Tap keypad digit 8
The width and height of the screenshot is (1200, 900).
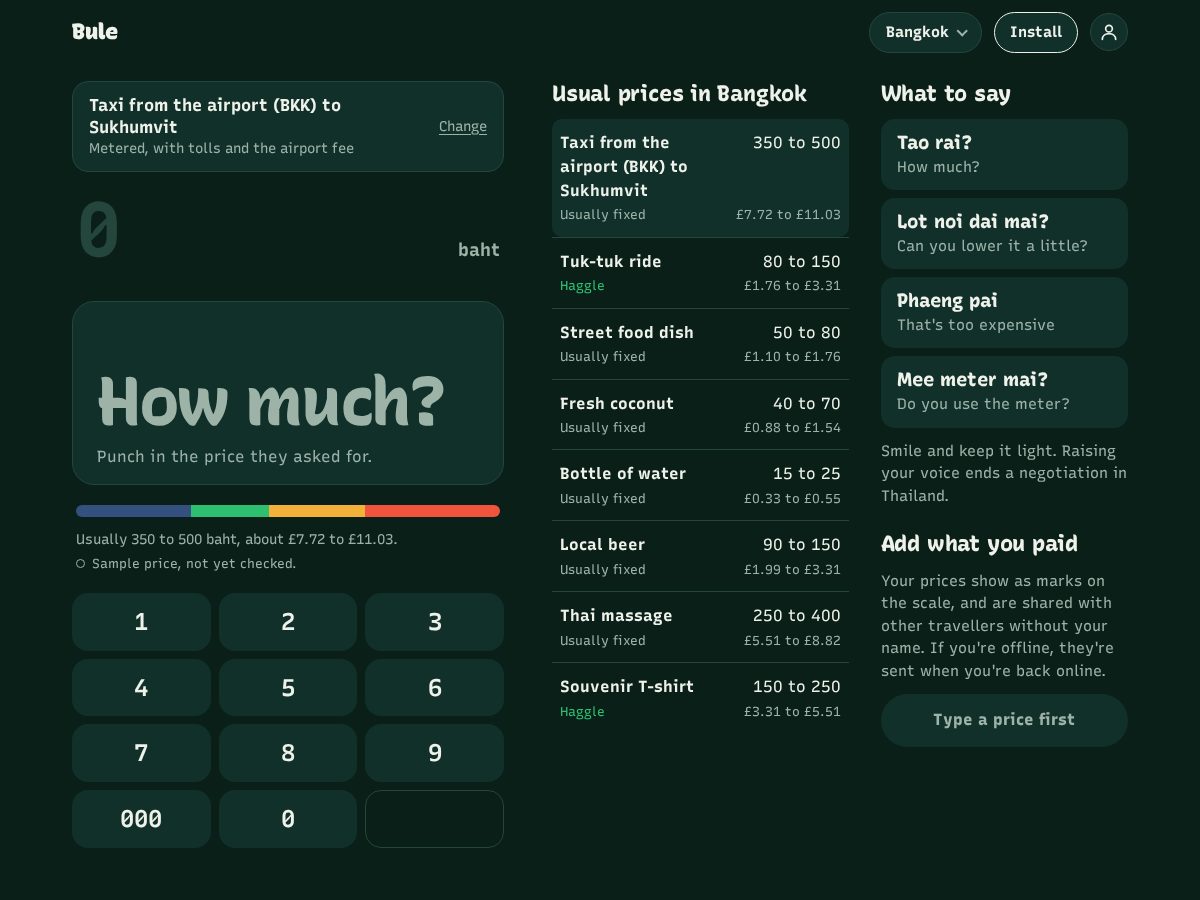[288, 753]
